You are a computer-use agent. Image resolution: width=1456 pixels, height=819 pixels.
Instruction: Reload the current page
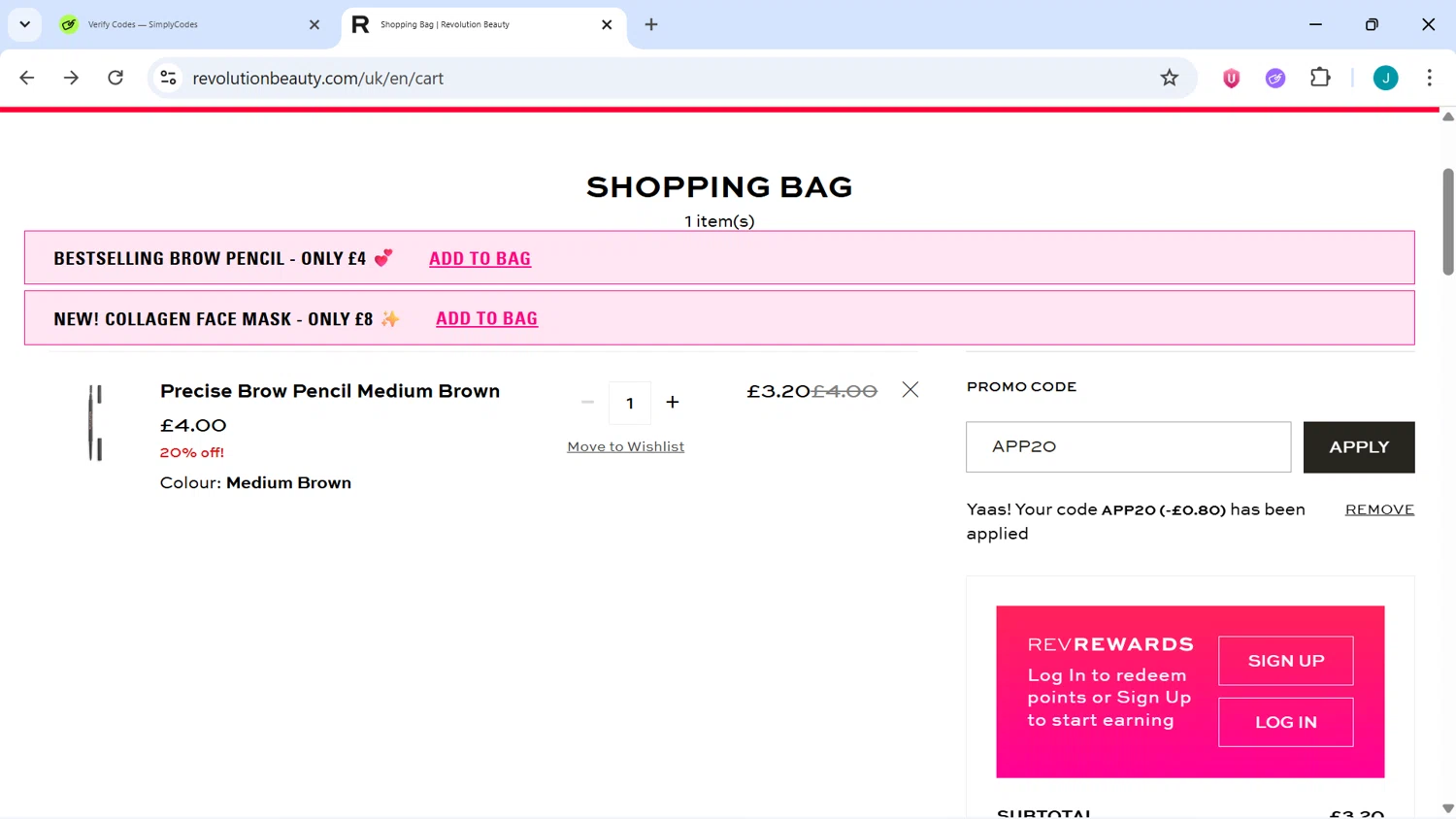pos(116,78)
